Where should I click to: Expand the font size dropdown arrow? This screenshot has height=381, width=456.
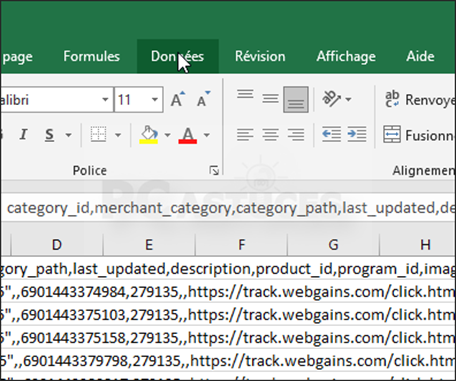[x=155, y=100]
